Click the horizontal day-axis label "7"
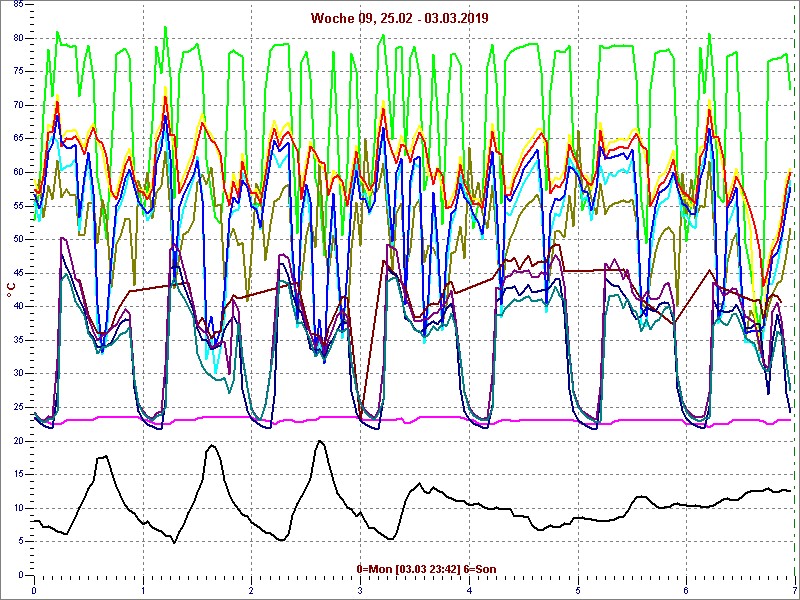Viewport: 800px width, 600px height. [794, 591]
